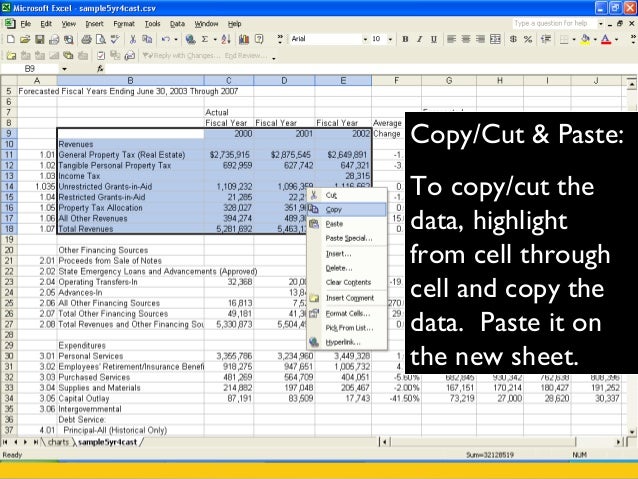Click Format Cells in context menu

click(x=345, y=313)
